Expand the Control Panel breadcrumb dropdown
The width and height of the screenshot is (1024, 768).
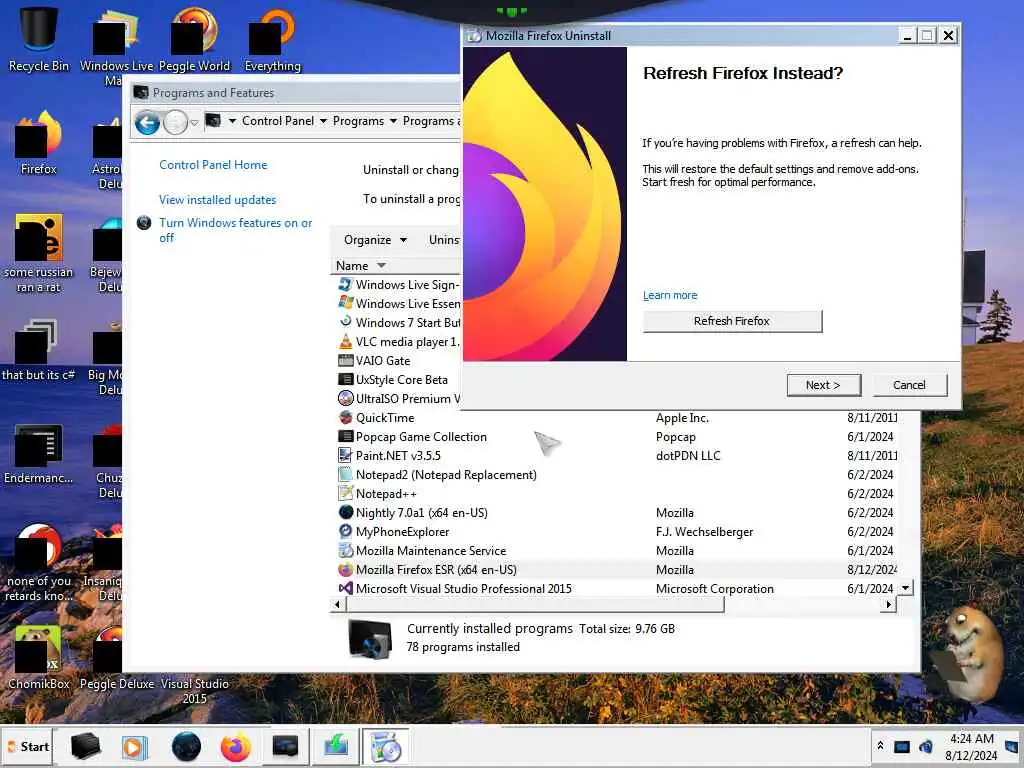pos(323,121)
